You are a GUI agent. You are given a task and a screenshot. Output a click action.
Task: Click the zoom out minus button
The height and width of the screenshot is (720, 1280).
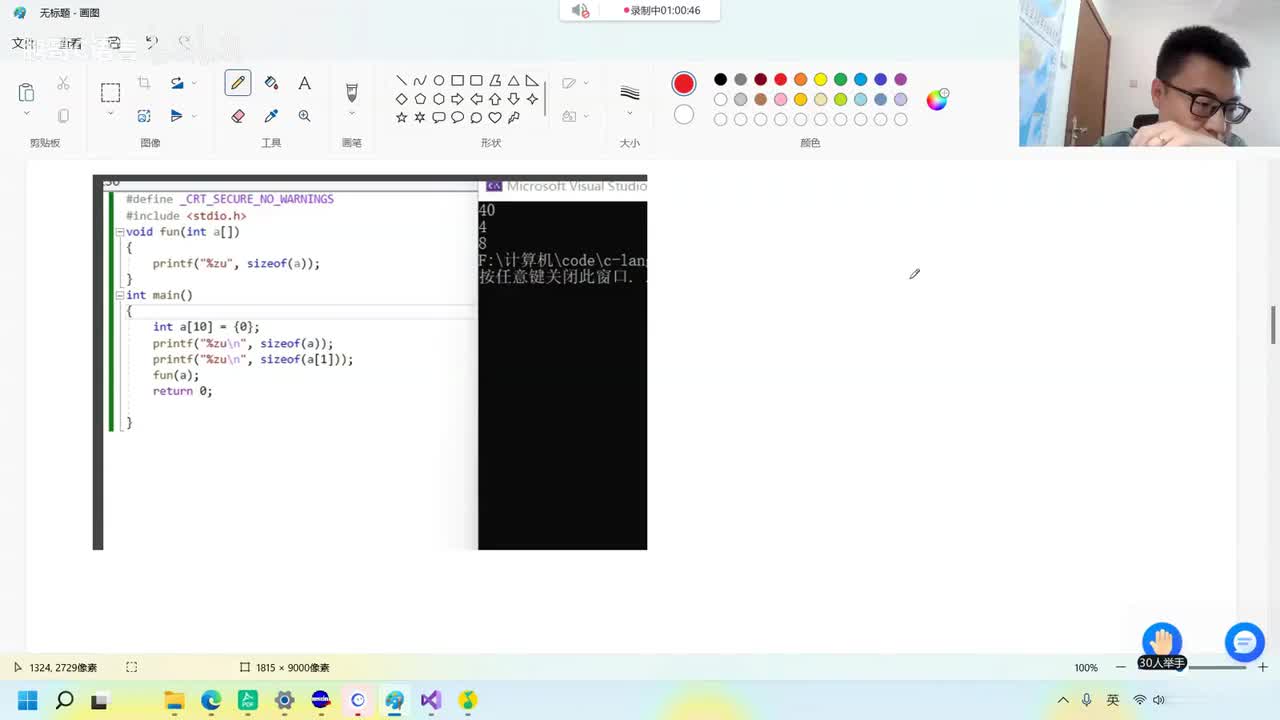[1120, 667]
